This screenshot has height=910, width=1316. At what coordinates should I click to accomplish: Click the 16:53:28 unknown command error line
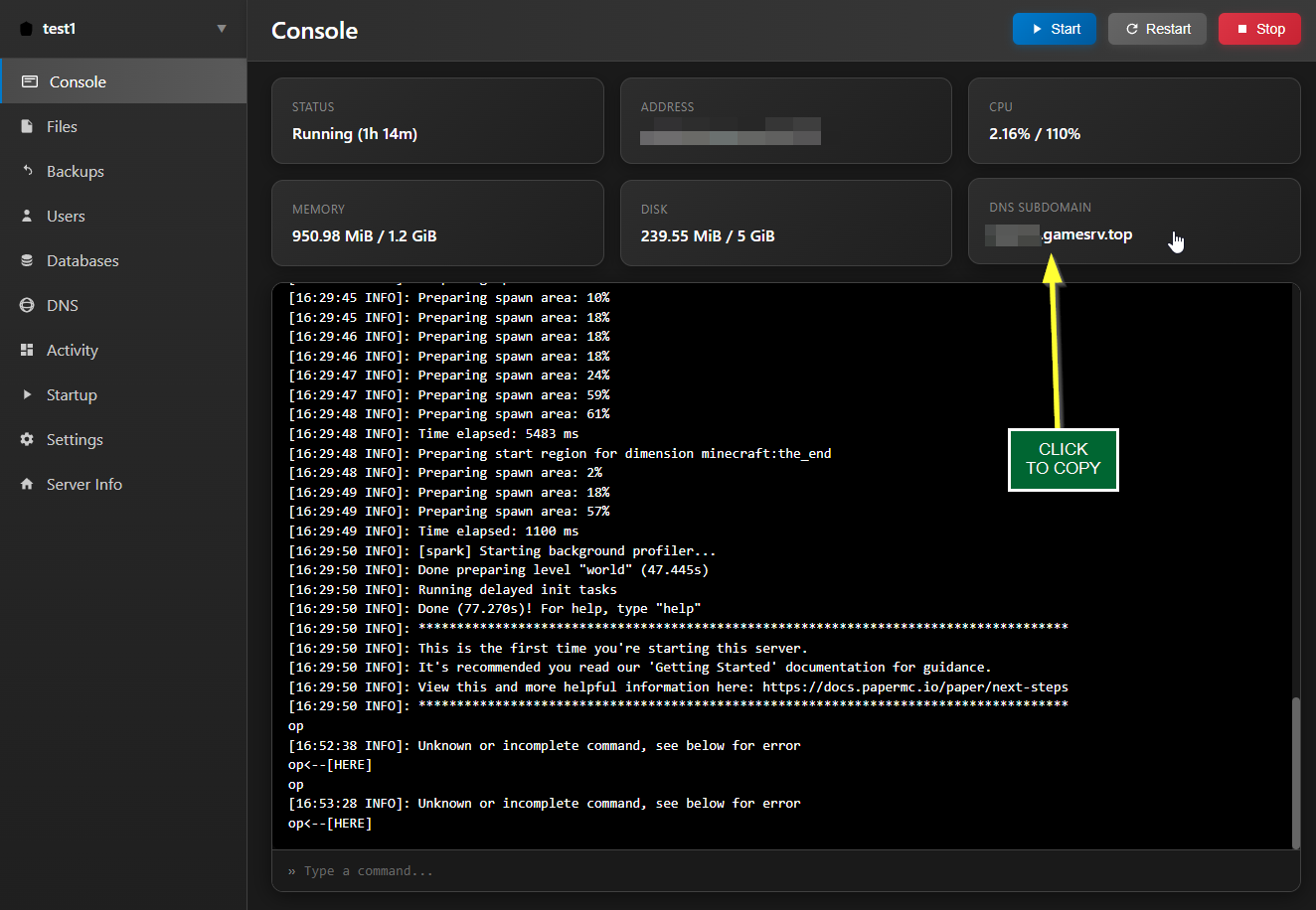point(545,803)
